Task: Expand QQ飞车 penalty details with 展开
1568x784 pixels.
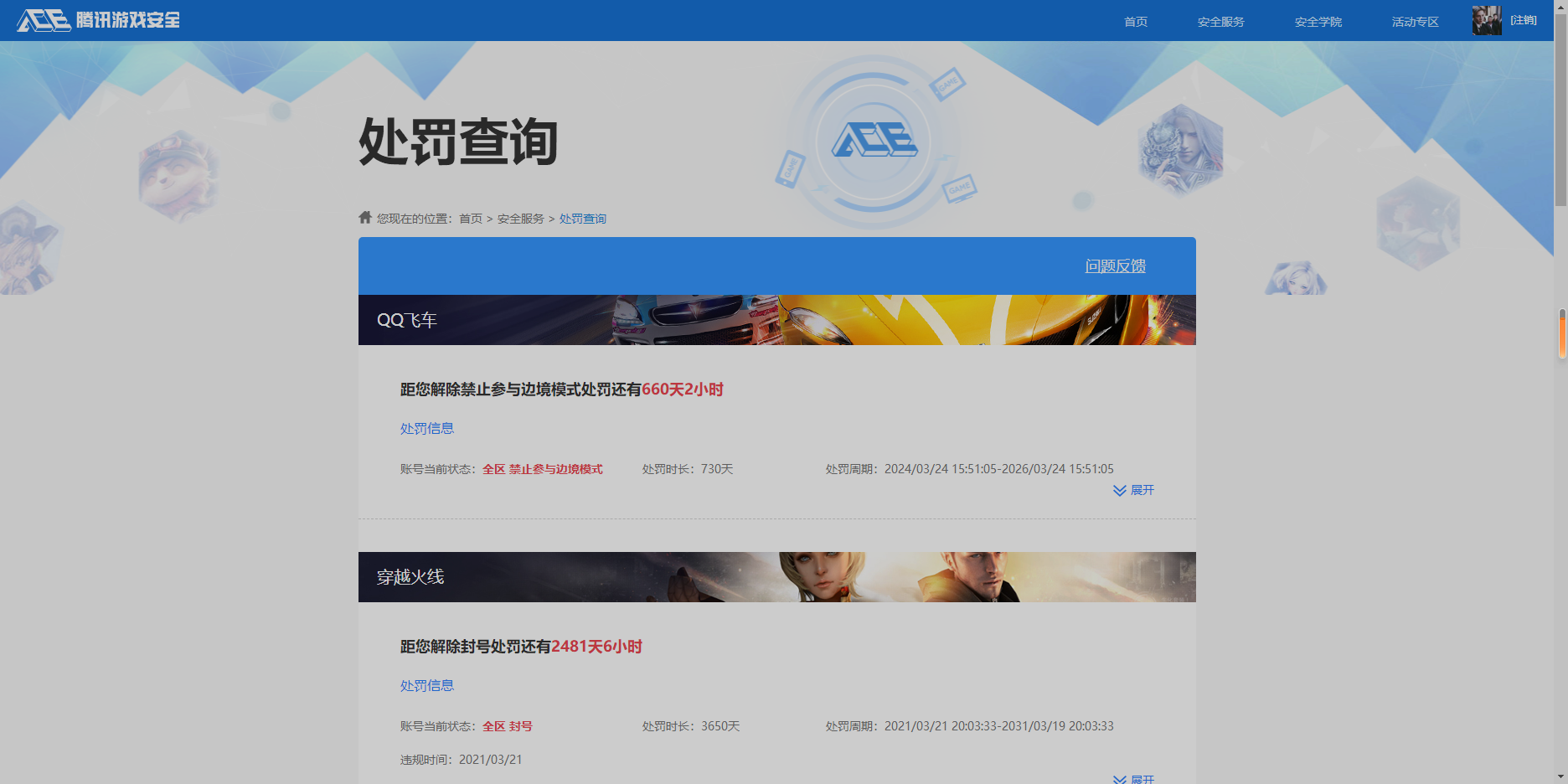Action: click(1133, 490)
